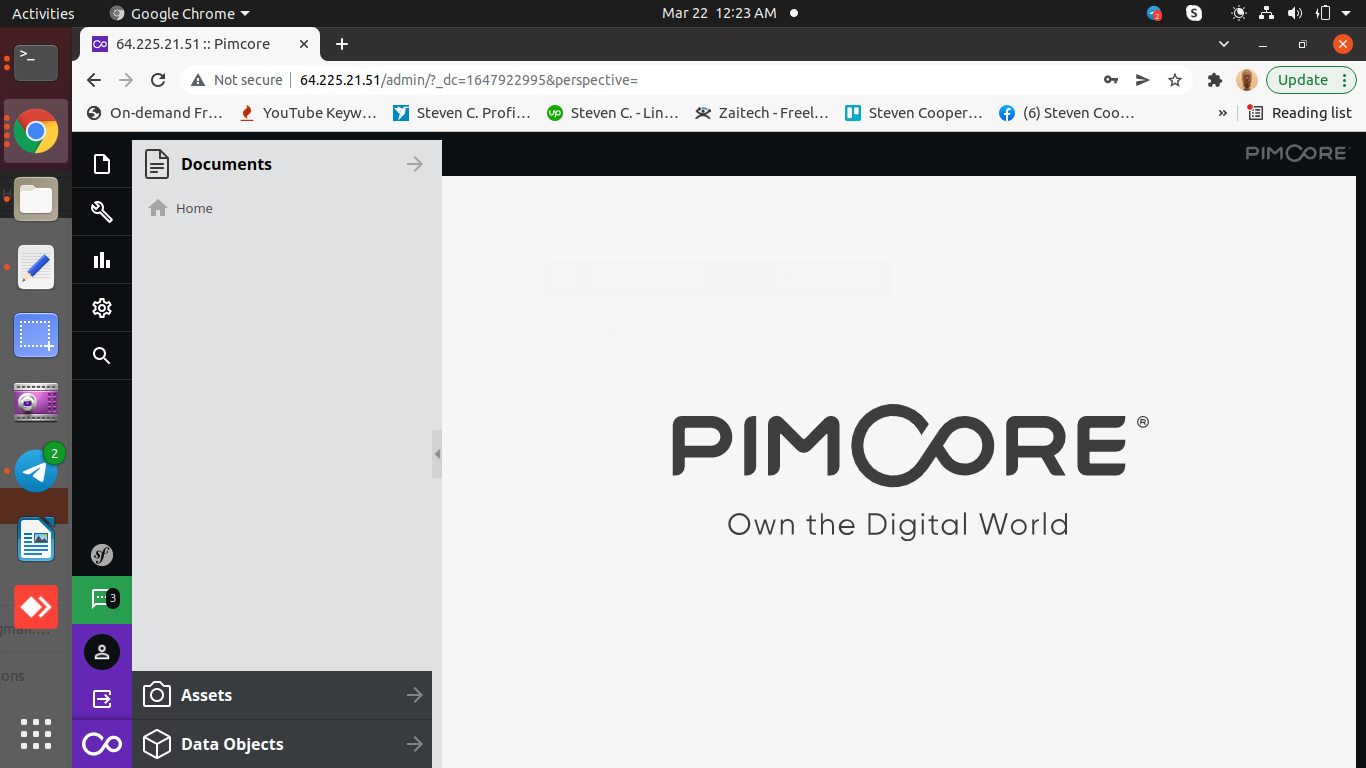The image size is (1366, 768).
Task: Click the Not secure site info
Action: pos(236,80)
